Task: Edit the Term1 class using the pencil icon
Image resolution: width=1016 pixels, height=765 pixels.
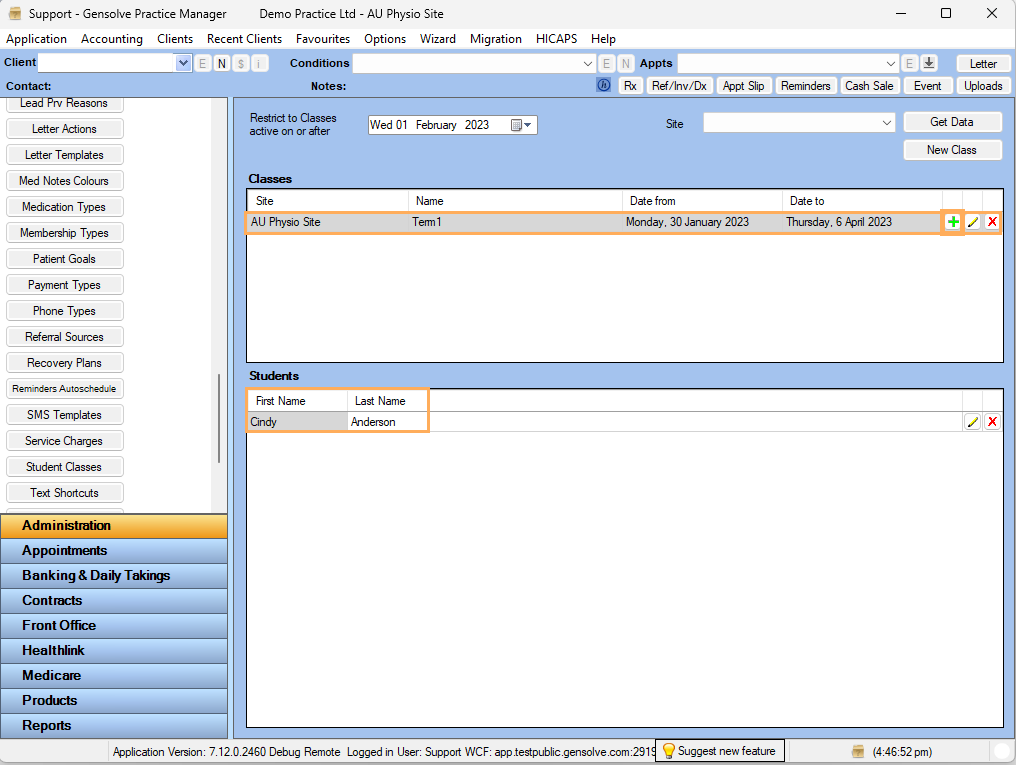Action: click(972, 222)
